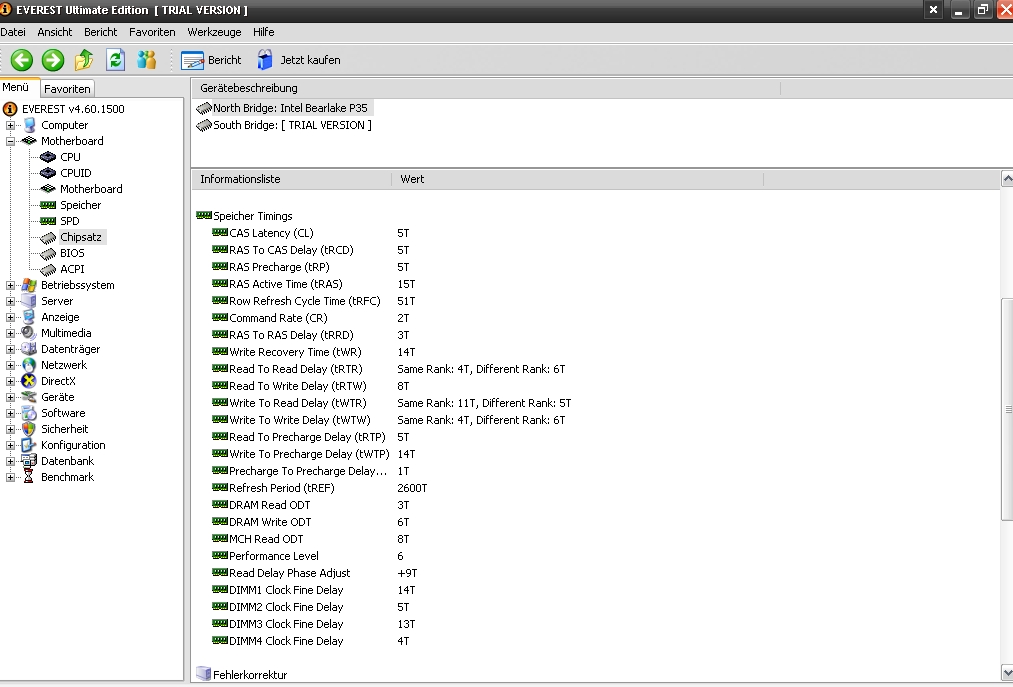Select BIOS chip icon in tree
Viewport: 1013px width, 687px height.
(x=48, y=253)
